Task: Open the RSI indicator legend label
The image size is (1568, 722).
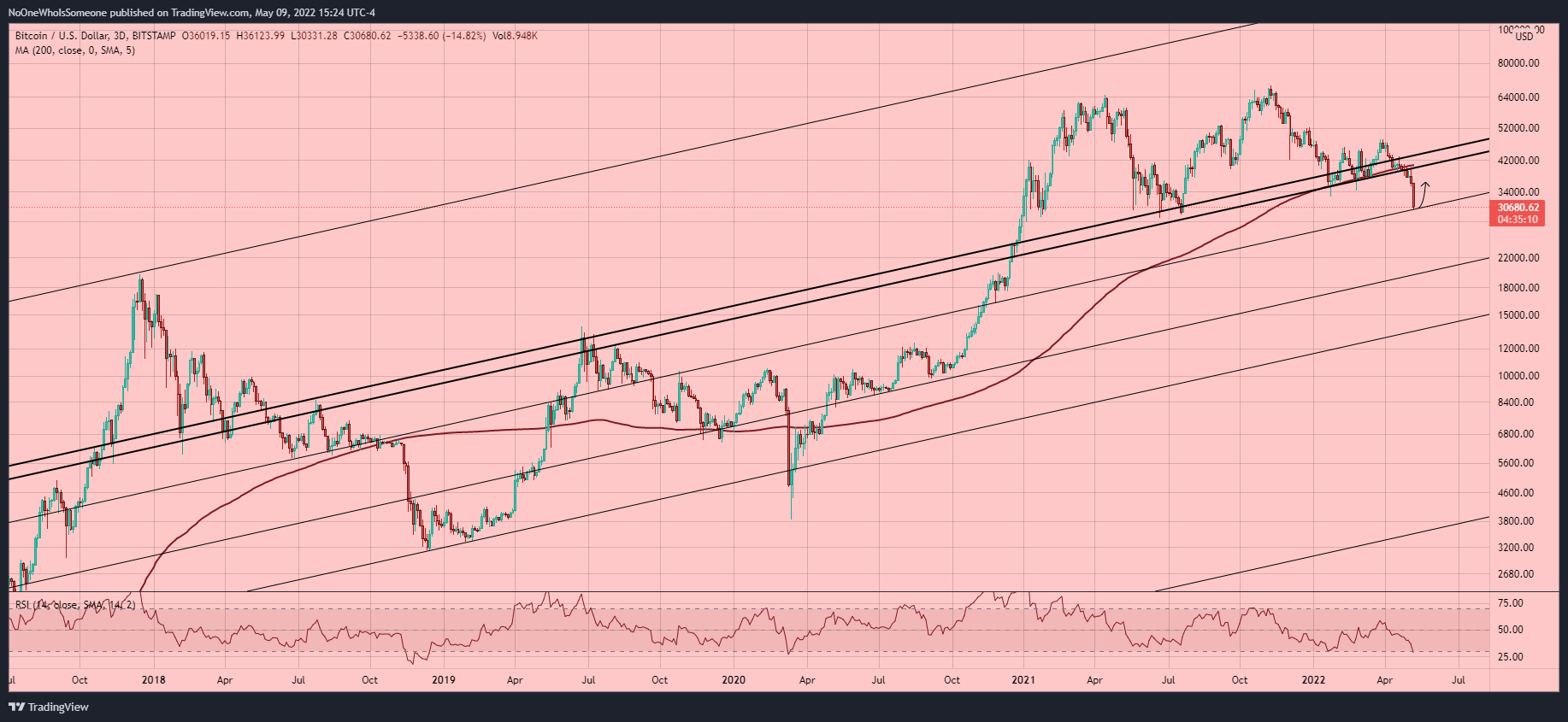Action: pos(75,605)
